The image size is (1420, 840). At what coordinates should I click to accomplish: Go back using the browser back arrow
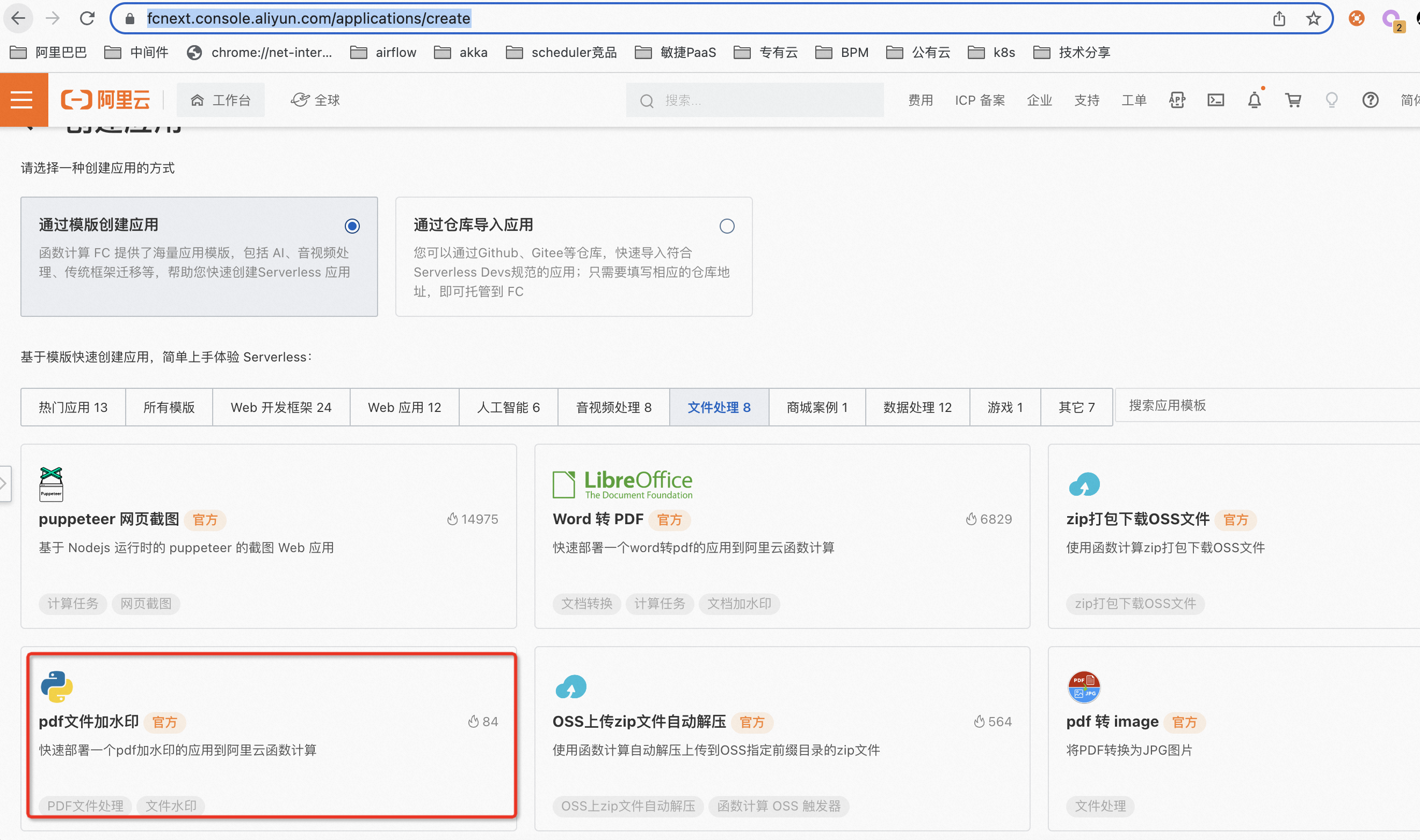click(x=18, y=19)
